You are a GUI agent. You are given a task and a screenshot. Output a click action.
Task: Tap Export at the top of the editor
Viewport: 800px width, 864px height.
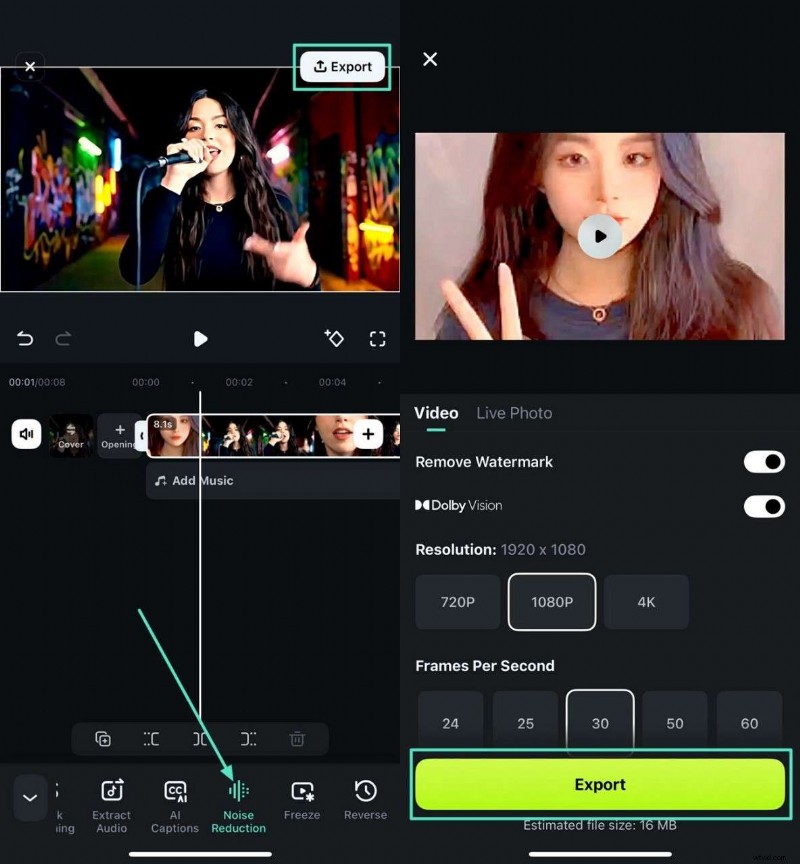click(x=342, y=66)
